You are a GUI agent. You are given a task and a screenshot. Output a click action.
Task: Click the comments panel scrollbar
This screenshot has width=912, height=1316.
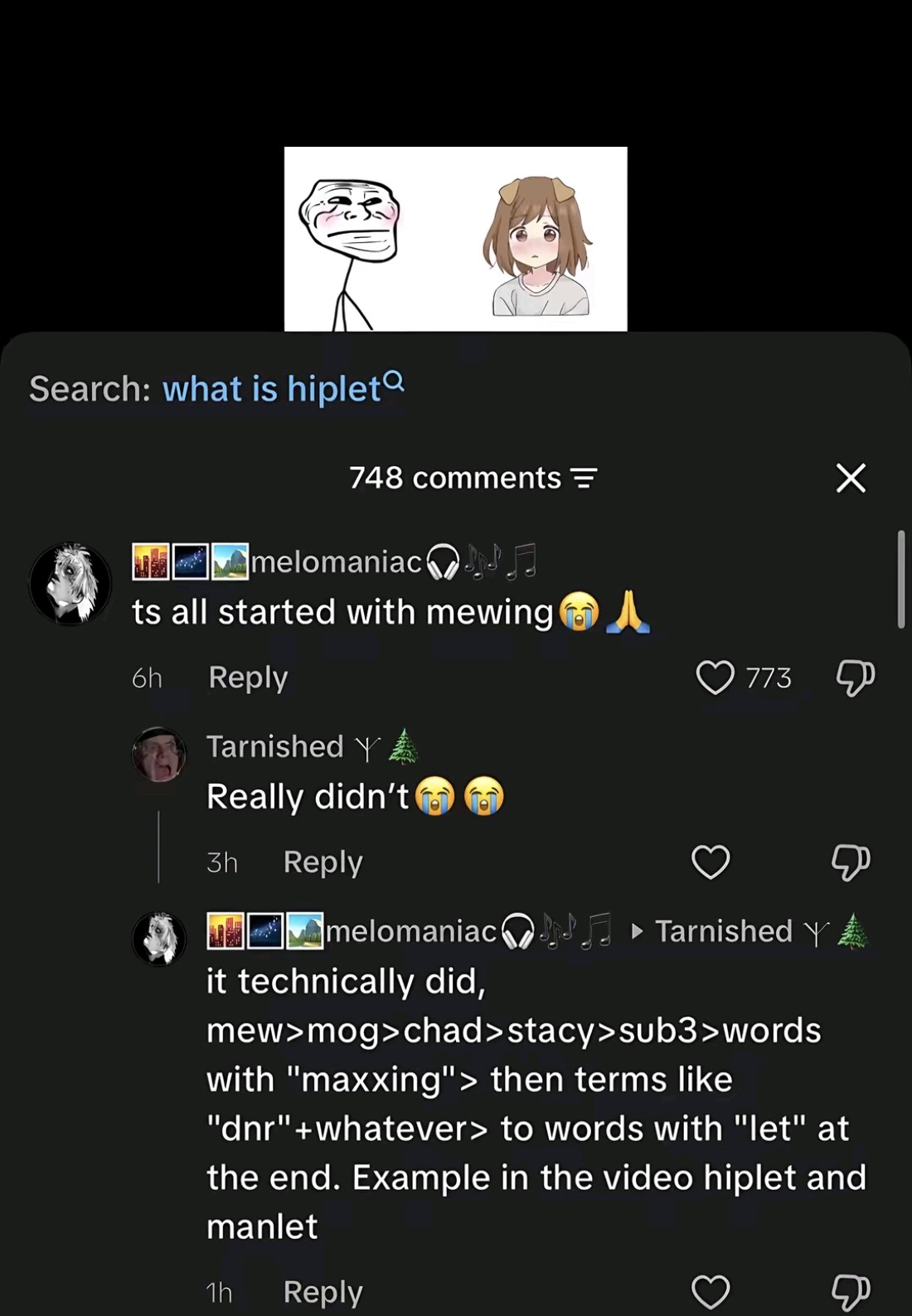point(901,579)
